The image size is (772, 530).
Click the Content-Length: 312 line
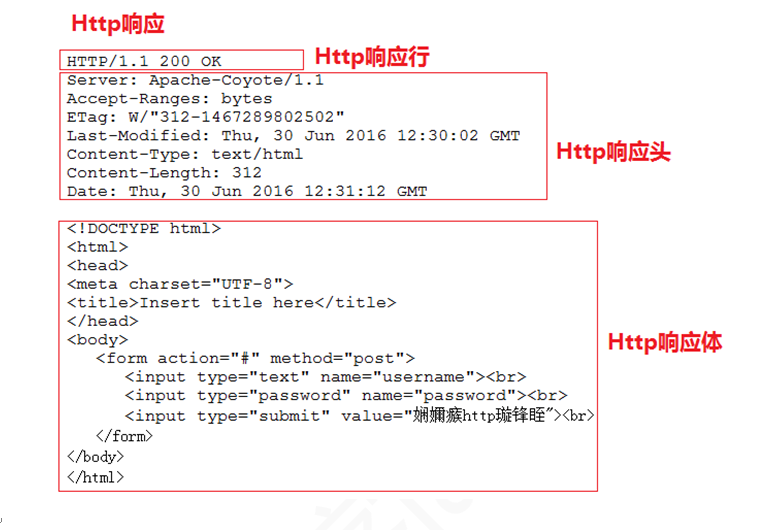(164, 173)
